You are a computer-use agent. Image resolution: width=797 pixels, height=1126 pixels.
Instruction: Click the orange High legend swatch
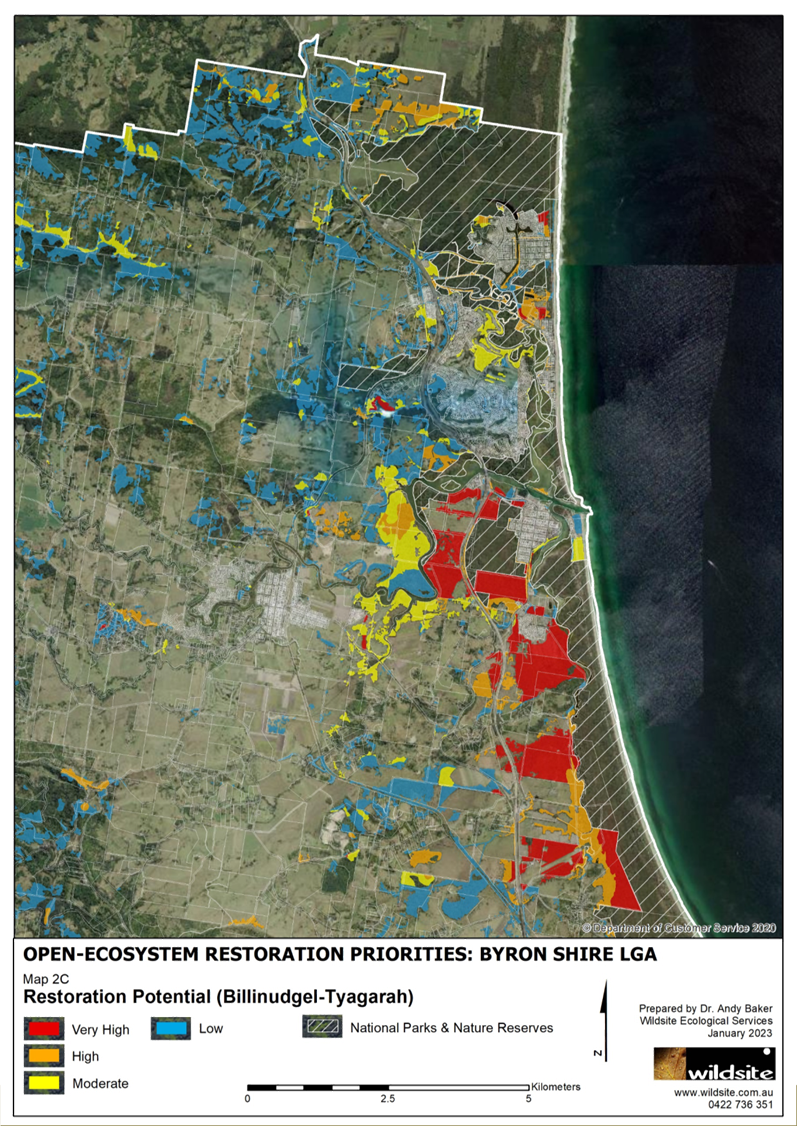(44, 1056)
